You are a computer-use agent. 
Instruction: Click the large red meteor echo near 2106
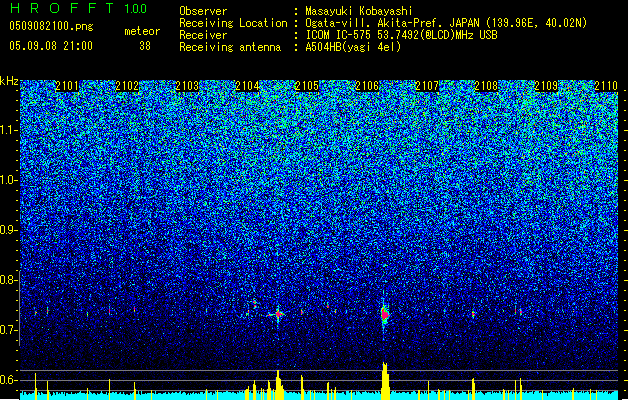385,314
